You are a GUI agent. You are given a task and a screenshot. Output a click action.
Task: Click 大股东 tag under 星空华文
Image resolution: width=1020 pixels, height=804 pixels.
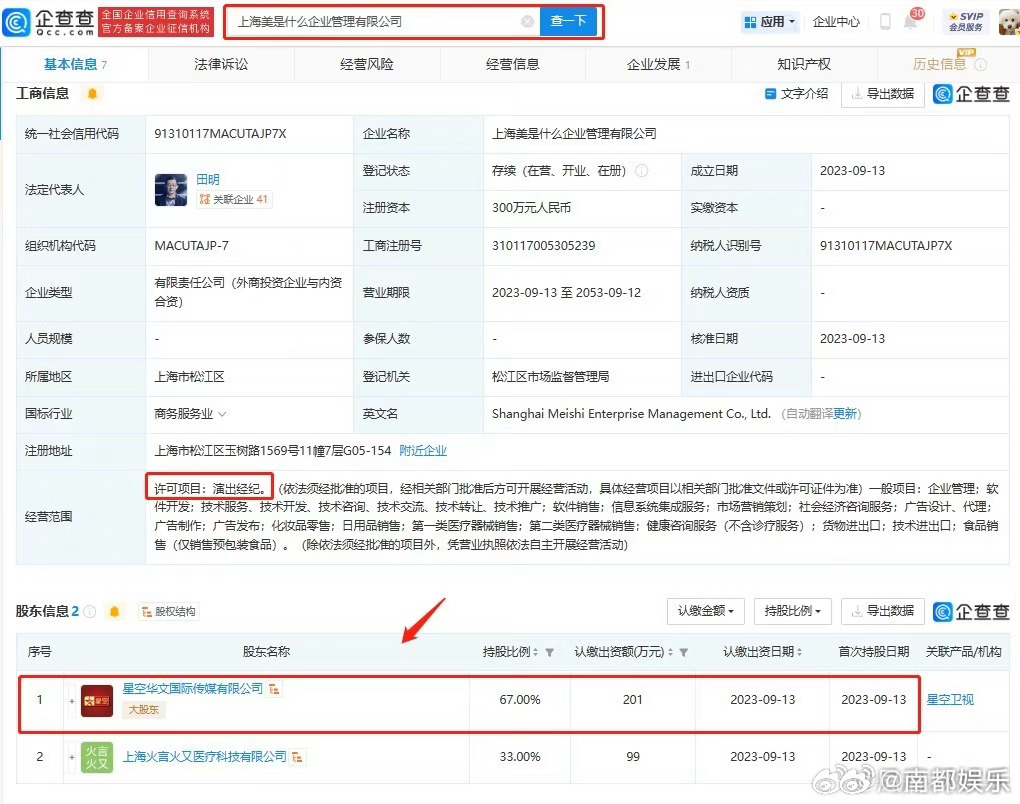144,710
